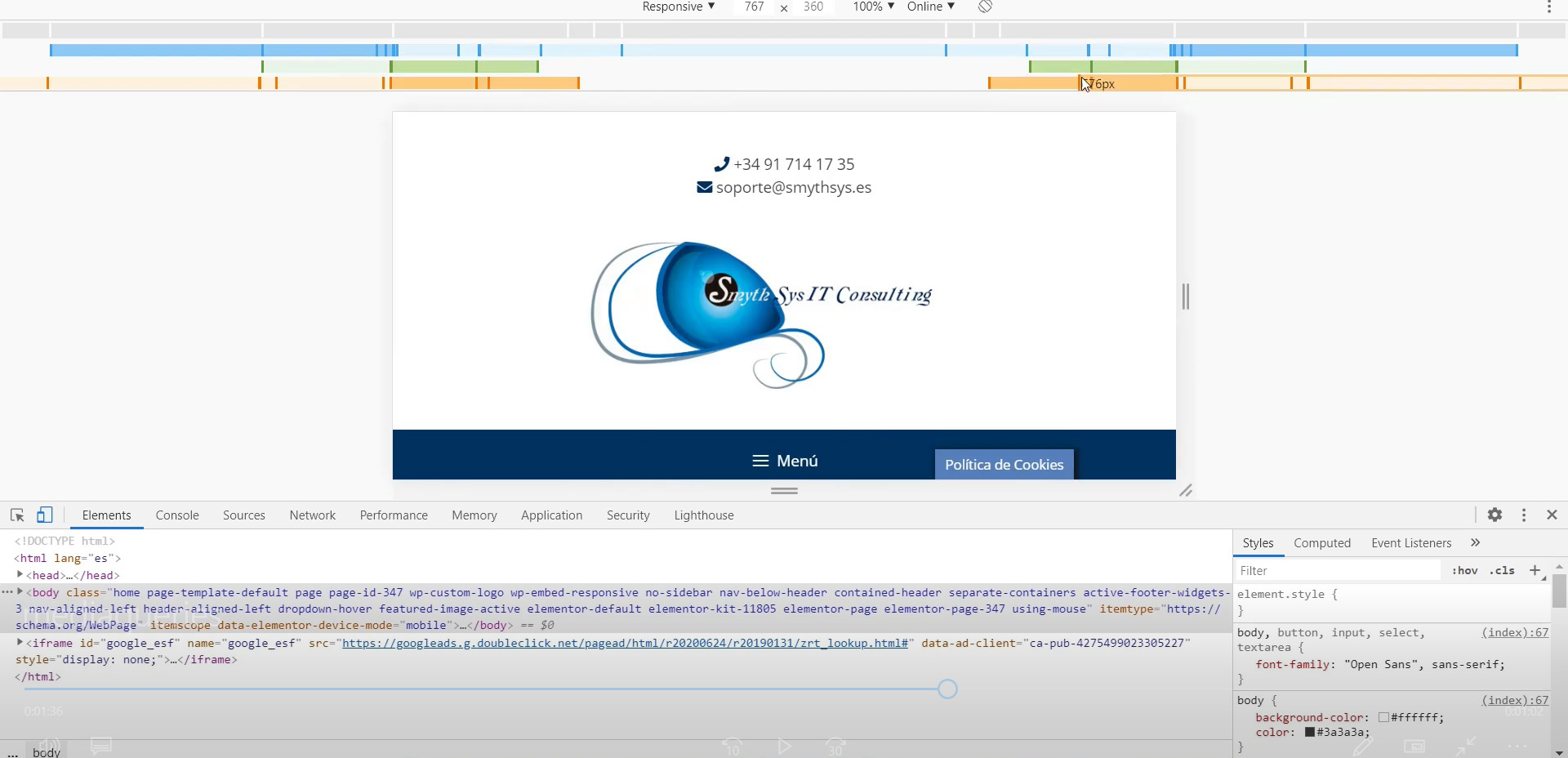
Task: Toggle the :hov element state panel
Action: (x=1464, y=570)
